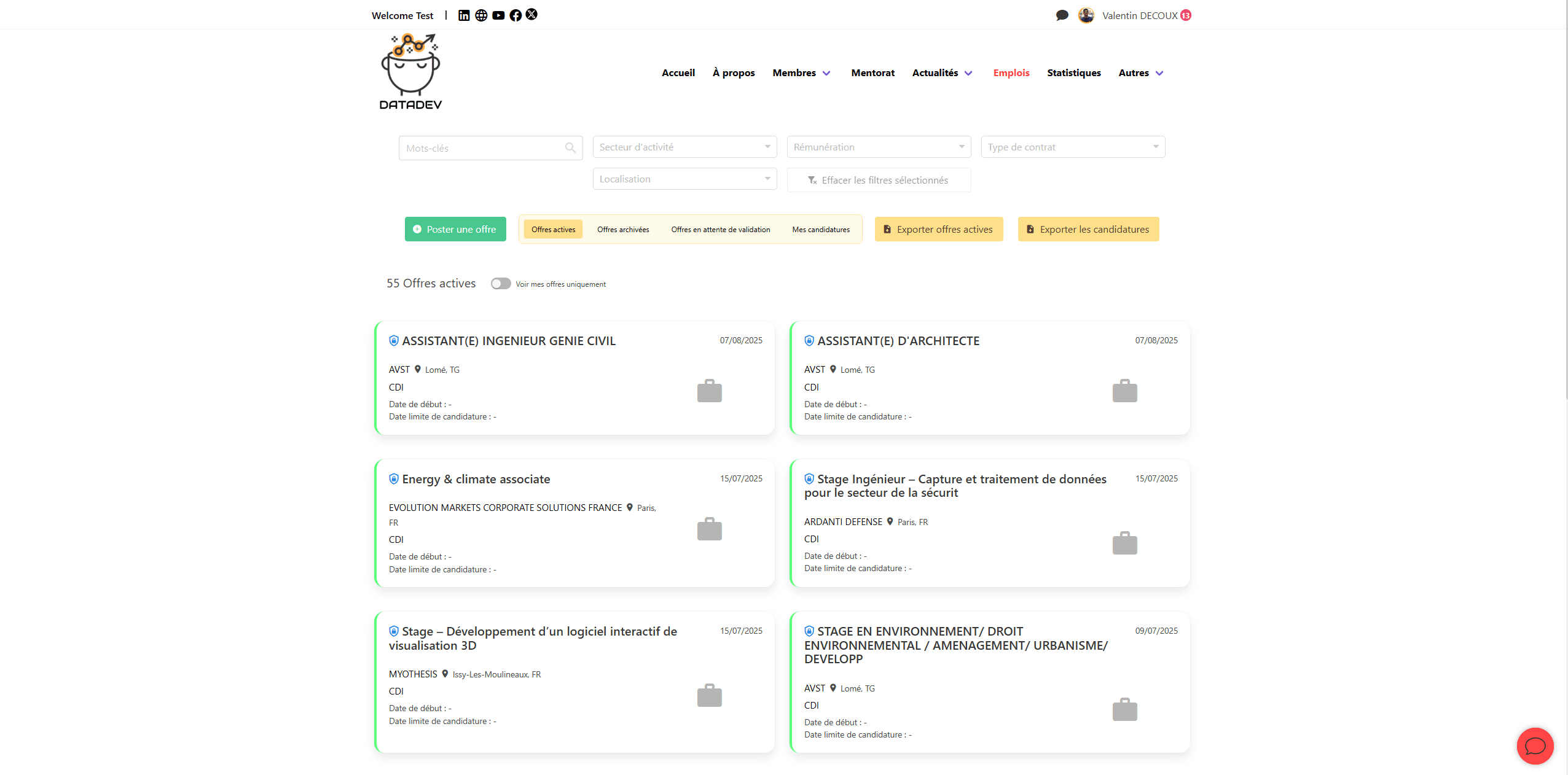Open the Secteur d'activité dropdown
This screenshot has width=1568, height=775.
[684, 147]
